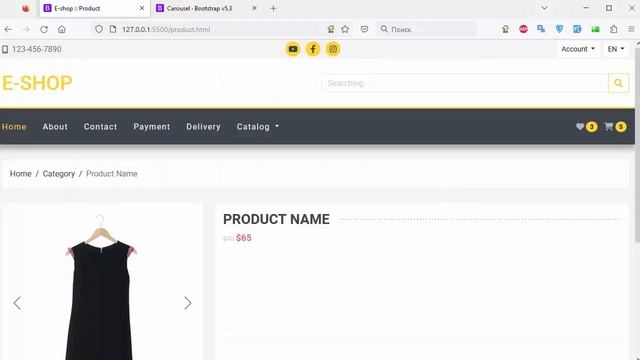
Task: Open the shopping cart icon
Action: click(x=609, y=127)
